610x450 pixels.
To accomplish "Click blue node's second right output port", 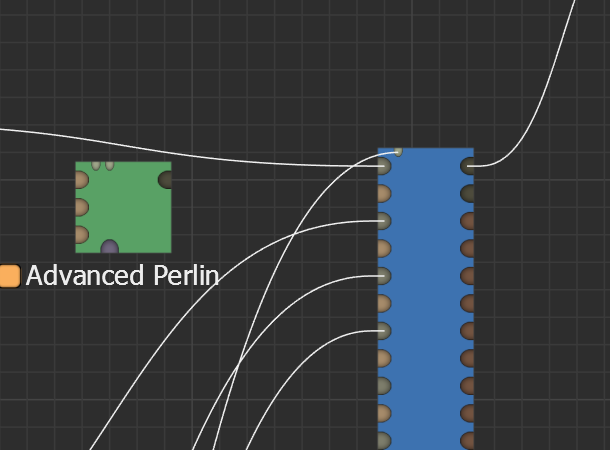I will [468, 193].
